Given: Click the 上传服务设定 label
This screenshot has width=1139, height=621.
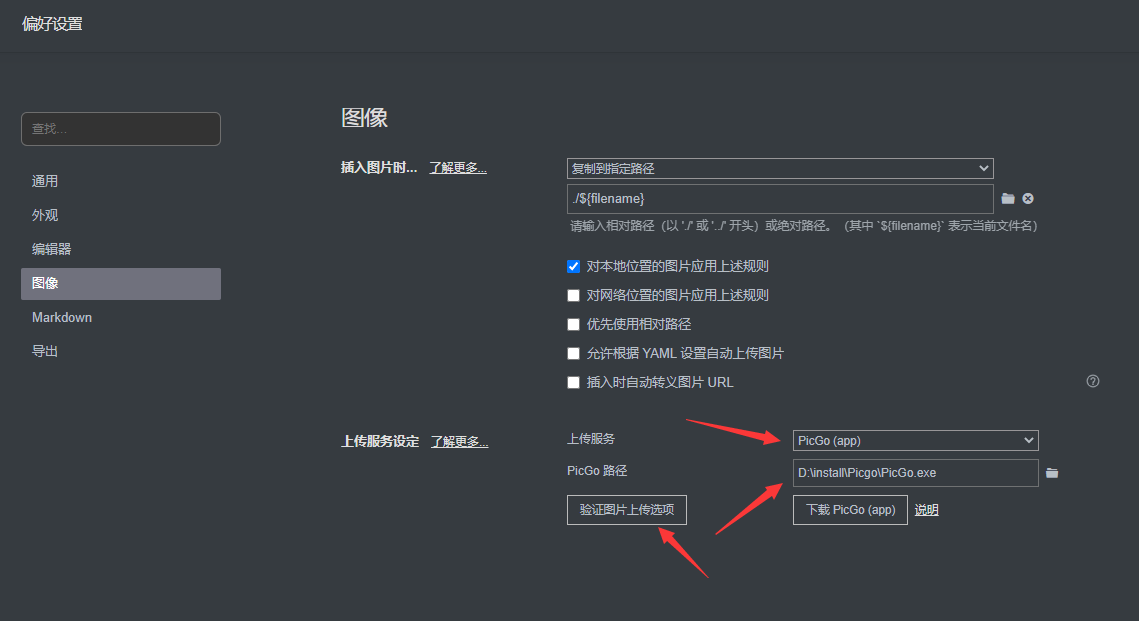Looking at the screenshot, I should [x=380, y=442].
